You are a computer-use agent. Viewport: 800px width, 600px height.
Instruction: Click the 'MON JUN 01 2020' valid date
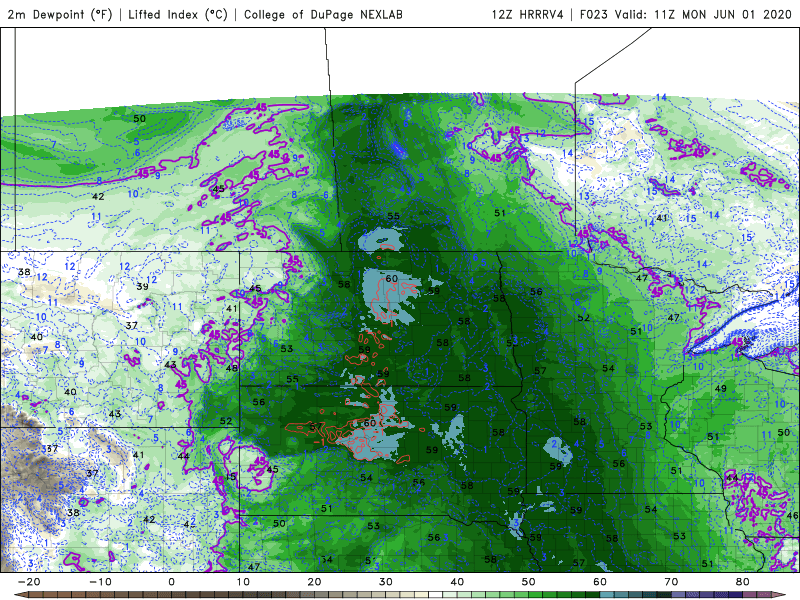(x=737, y=14)
